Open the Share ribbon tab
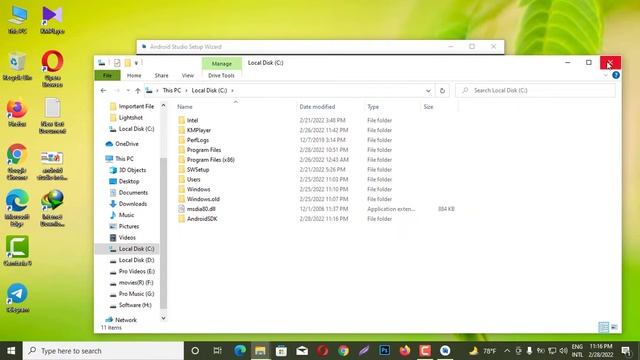Screen dimensions: 640x360 [161, 76]
